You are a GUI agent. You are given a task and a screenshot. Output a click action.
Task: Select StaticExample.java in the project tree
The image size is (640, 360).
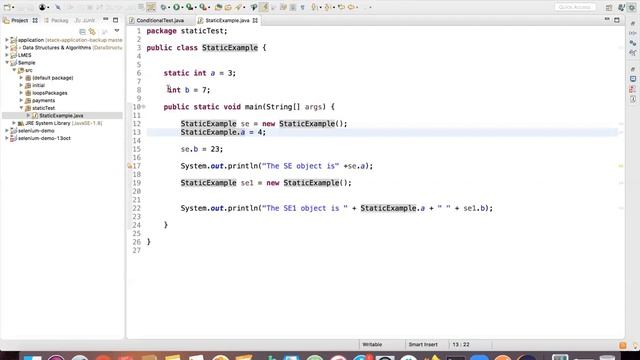(61, 116)
